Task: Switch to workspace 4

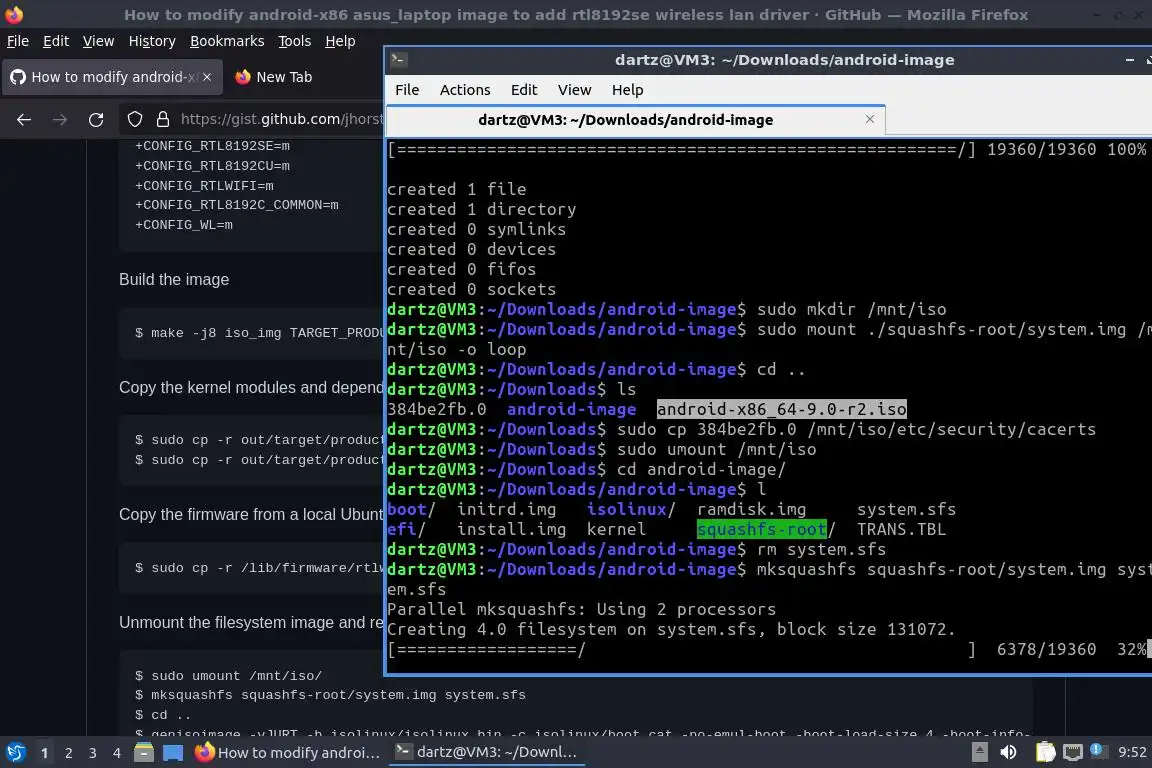Action: (117, 753)
